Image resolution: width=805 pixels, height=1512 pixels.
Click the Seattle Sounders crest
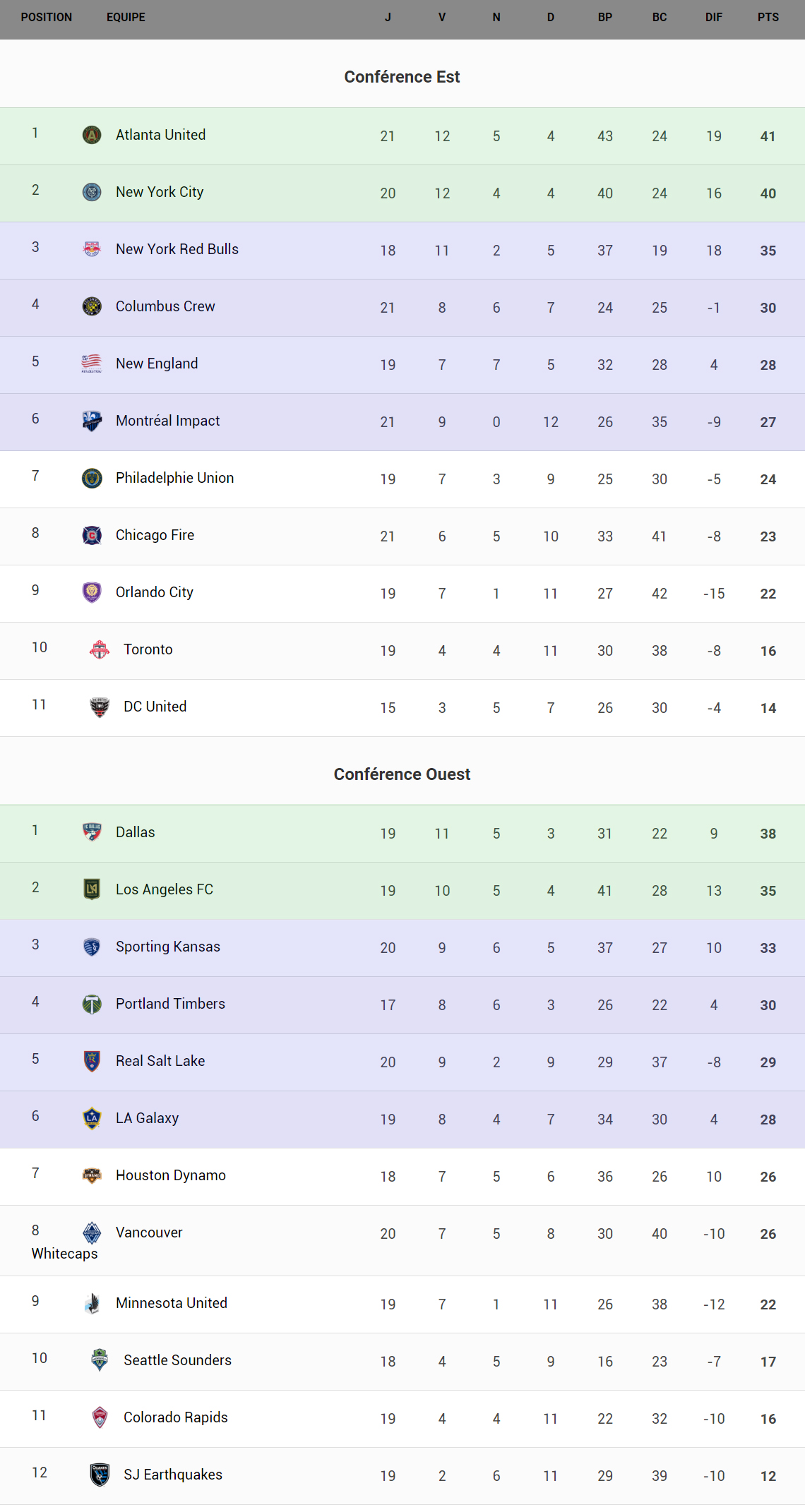click(x=100, y=1360)
